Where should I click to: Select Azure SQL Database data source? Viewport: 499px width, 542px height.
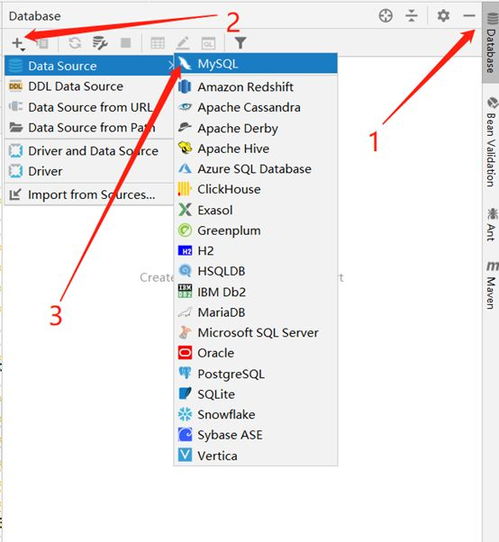coord(256,169)
